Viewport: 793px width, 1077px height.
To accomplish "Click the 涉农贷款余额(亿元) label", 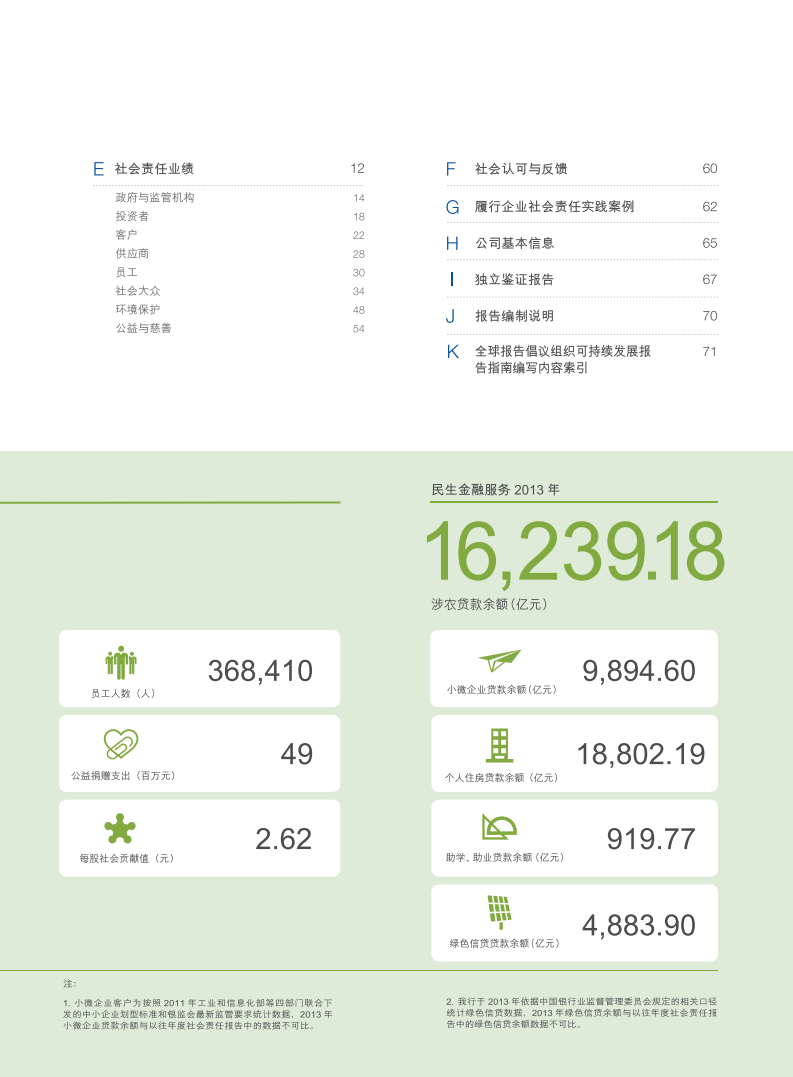I will coord(489,604).
